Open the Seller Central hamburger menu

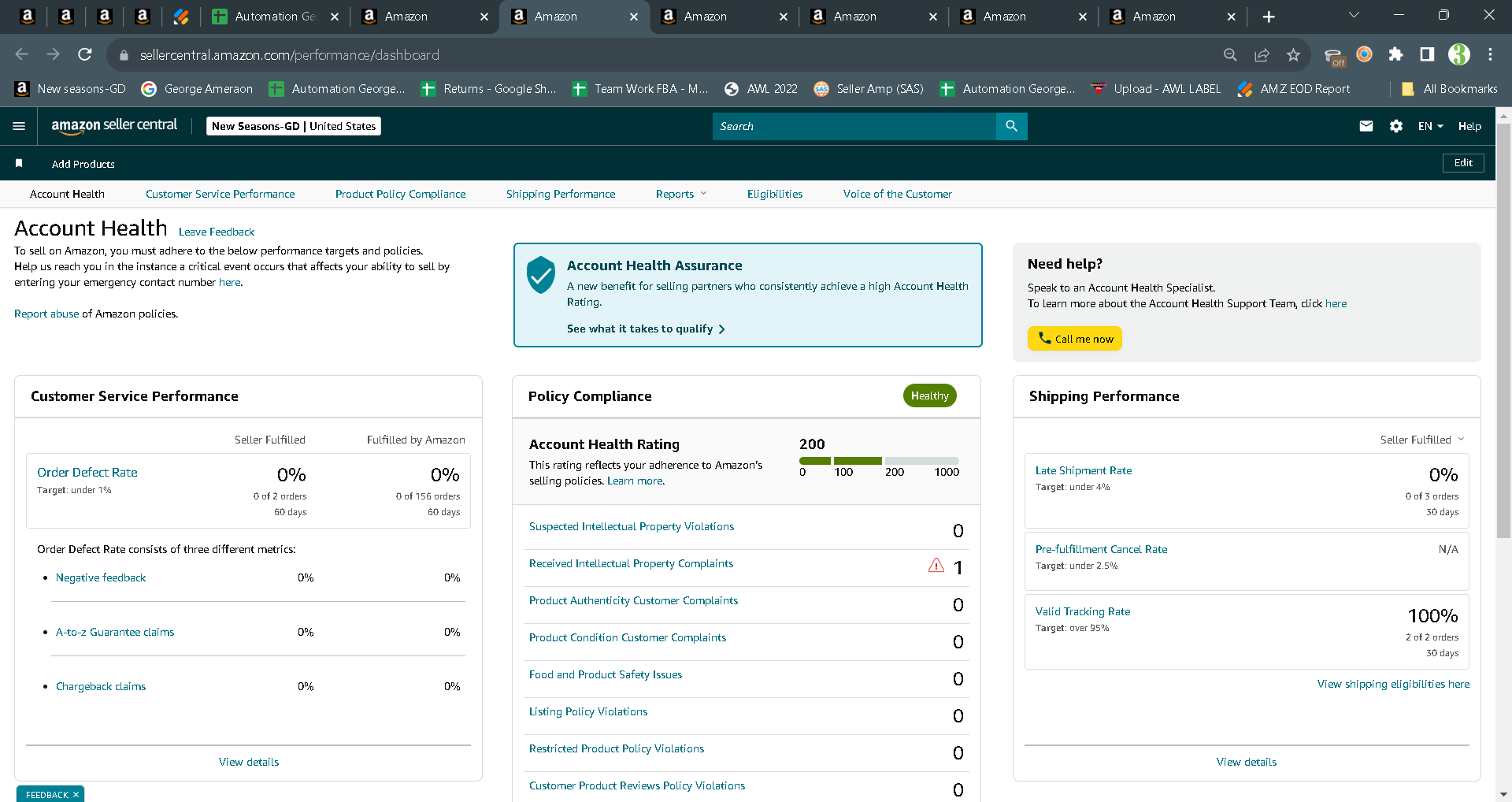(19, 126)
